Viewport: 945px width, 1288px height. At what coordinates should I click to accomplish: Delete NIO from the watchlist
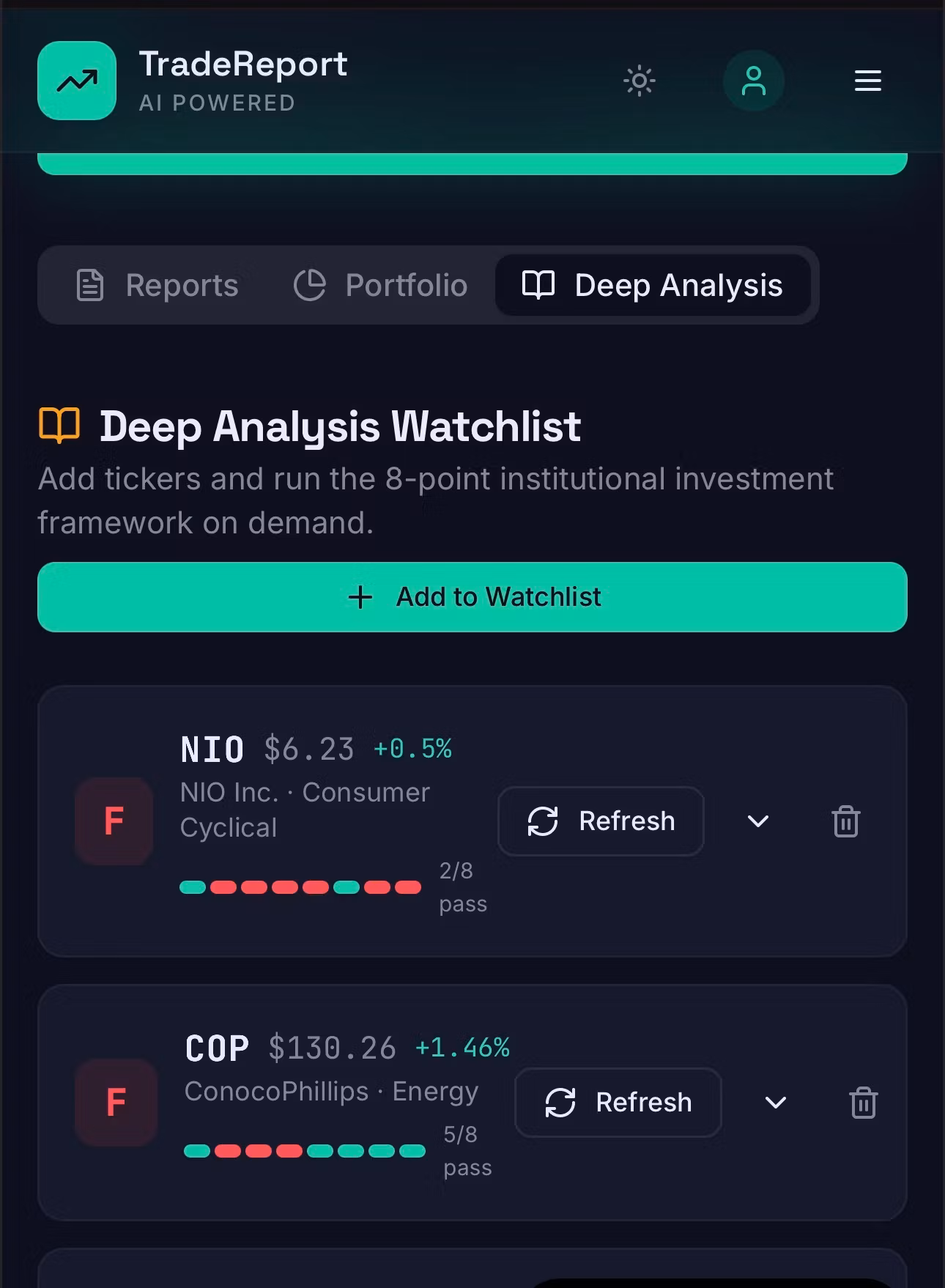click(x=846, y=821)
